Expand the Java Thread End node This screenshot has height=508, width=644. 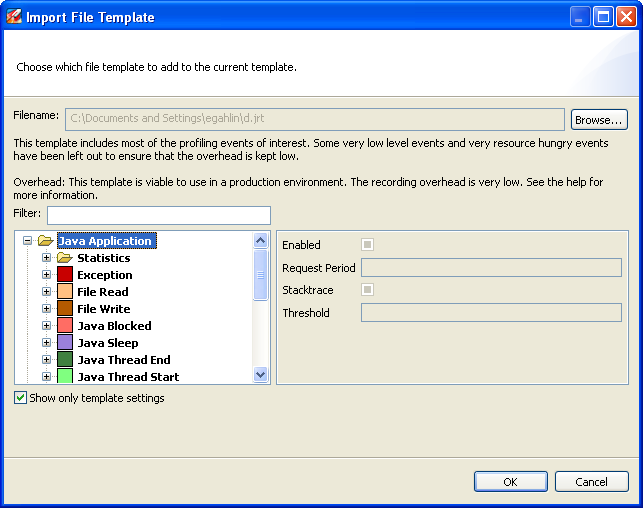click(46, 360)
